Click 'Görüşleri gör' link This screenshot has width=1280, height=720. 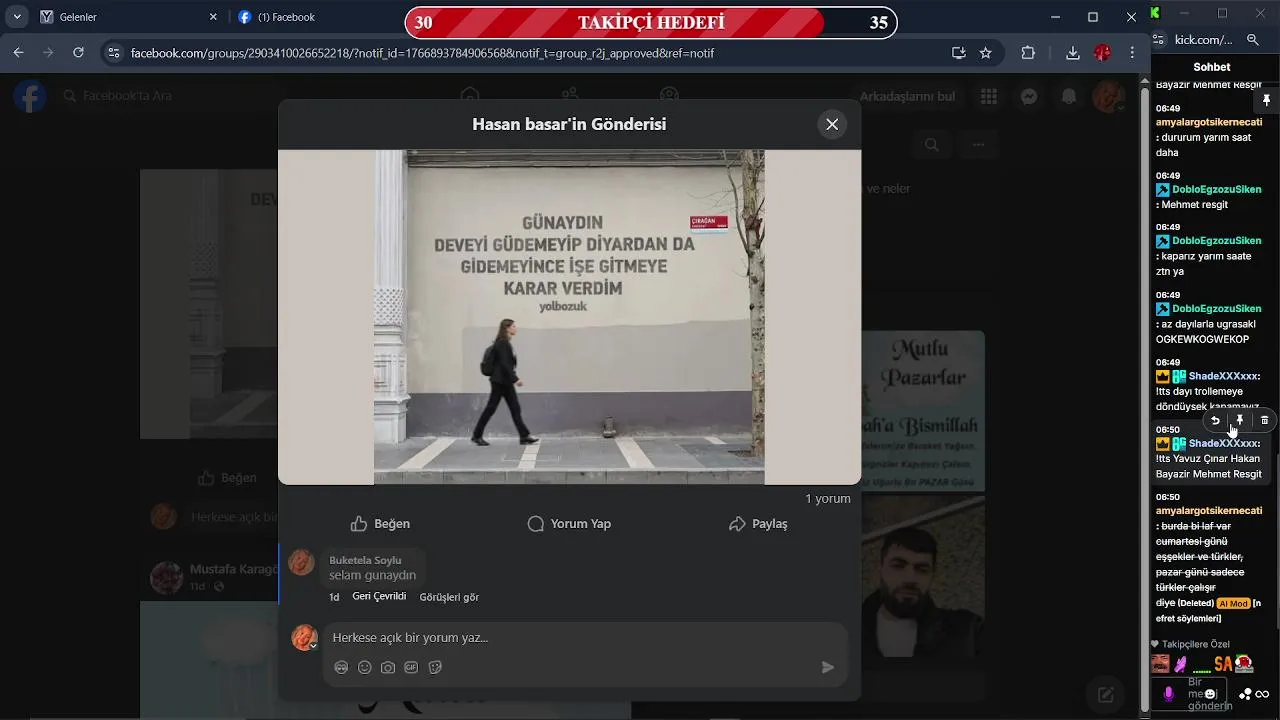click(449, 597)
